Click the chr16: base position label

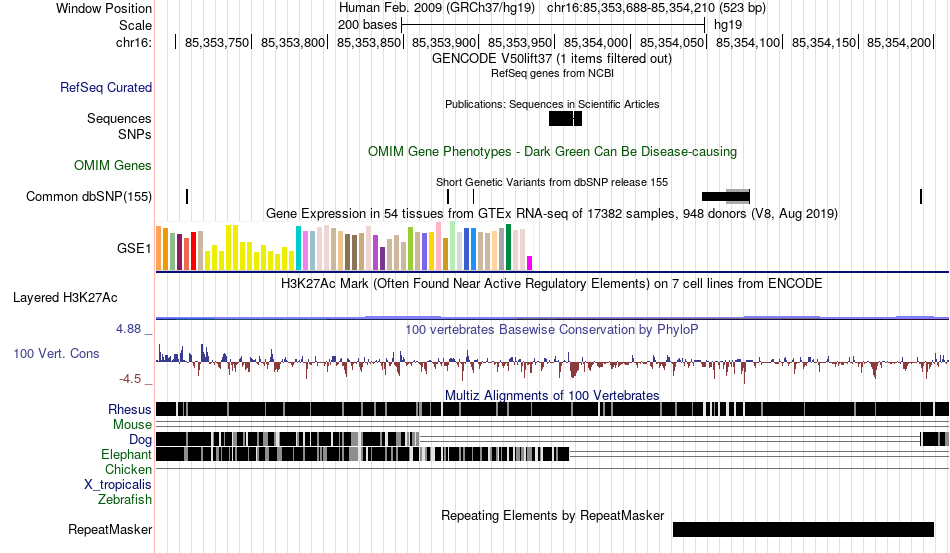[134, 42]
